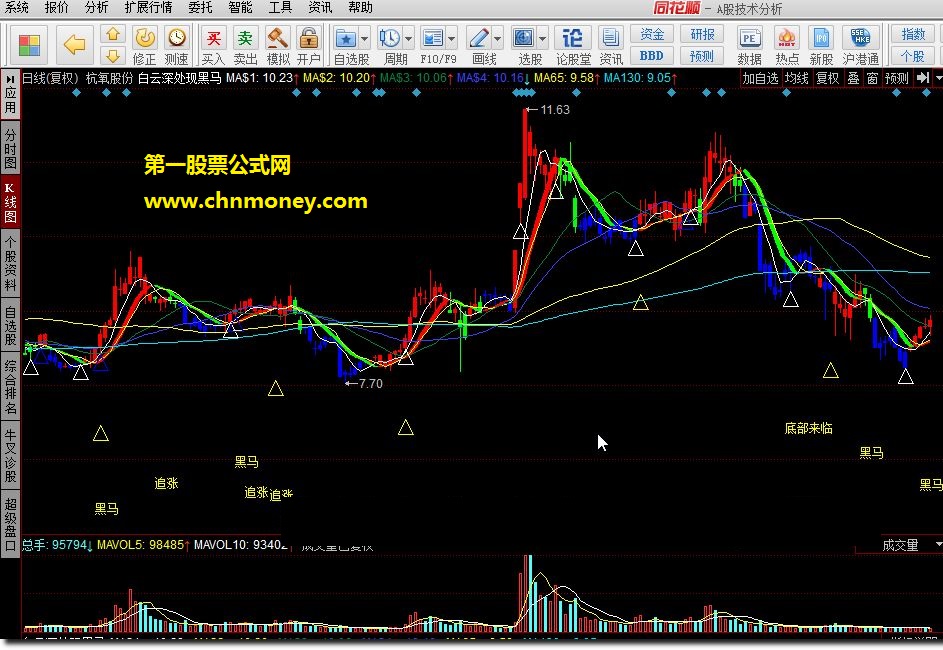Open the 自选股 side tab
The height and width of the screenshot is (650, 943).
[10, 325]
